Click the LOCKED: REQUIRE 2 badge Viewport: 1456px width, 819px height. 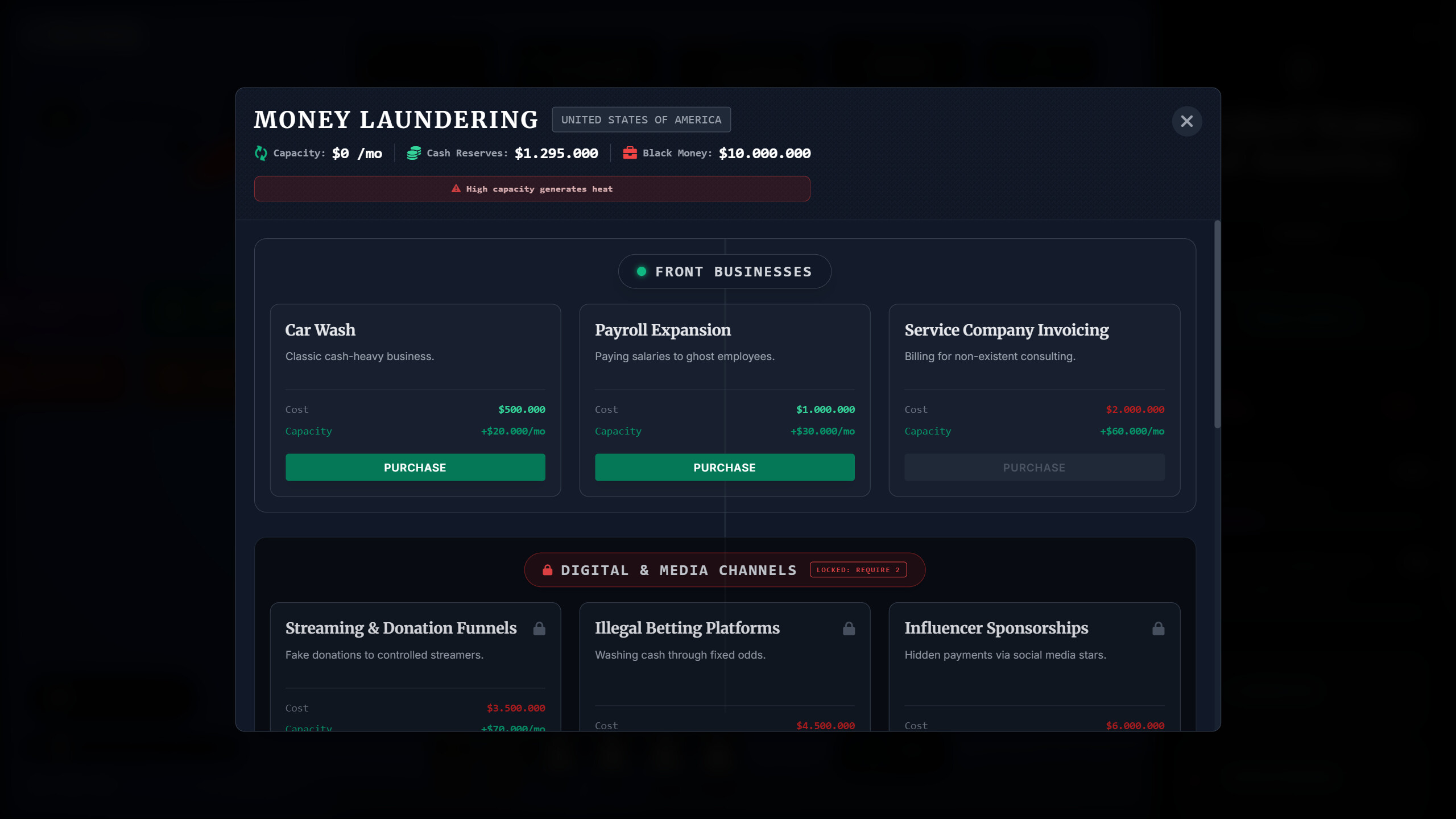pos(858,569)
